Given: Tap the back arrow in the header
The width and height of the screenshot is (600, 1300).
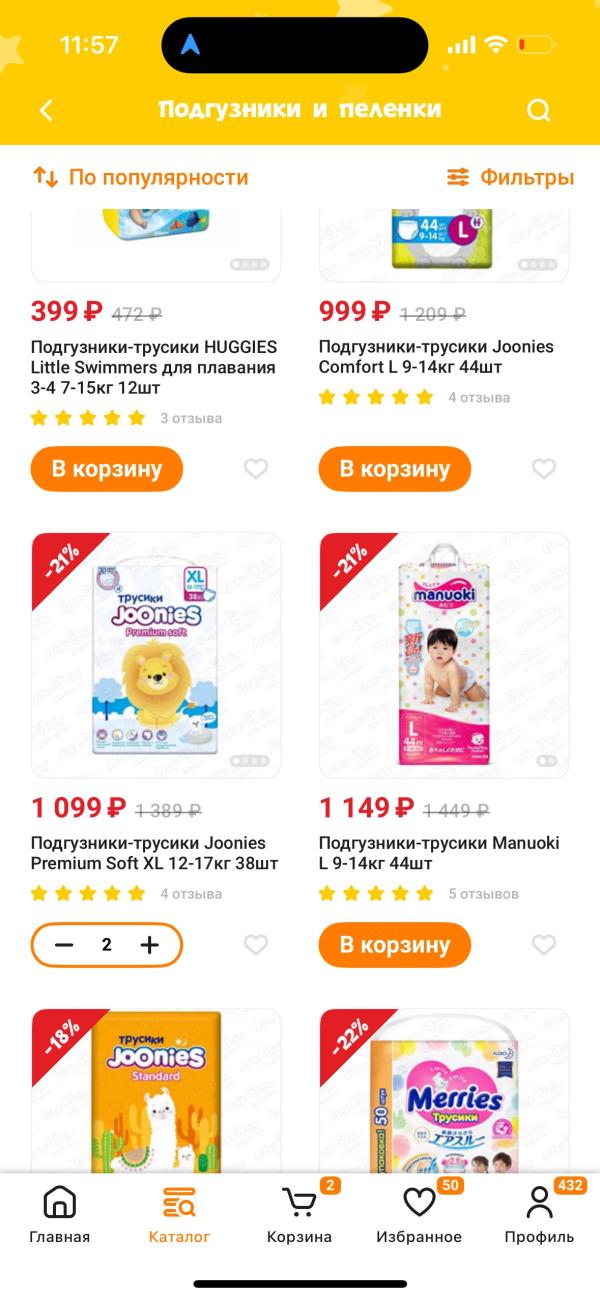Looking at the screenshot, I should pyautogui.click(x=46, y=110).
